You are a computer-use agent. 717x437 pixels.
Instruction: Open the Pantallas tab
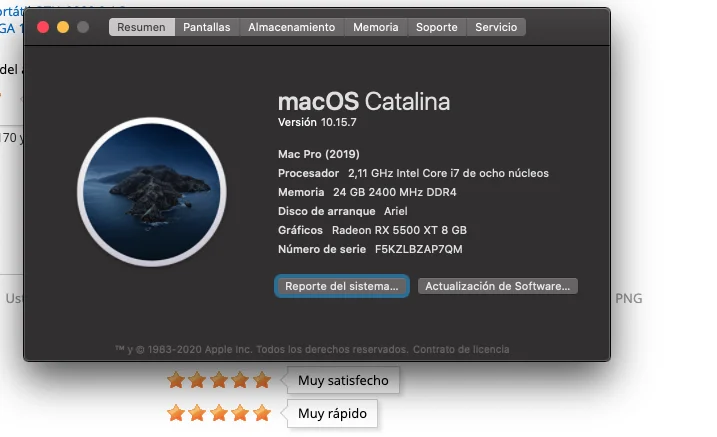(x=207, y=27)
